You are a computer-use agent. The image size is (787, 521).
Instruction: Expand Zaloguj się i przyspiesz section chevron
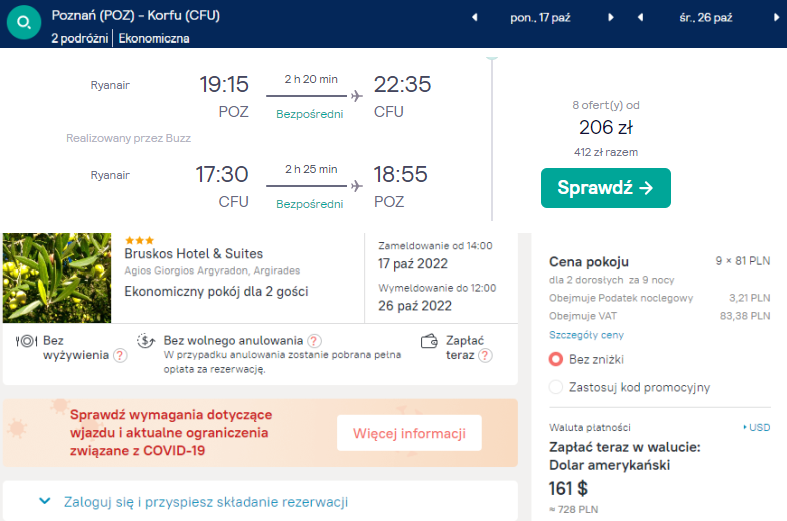[x=45, y=501]
